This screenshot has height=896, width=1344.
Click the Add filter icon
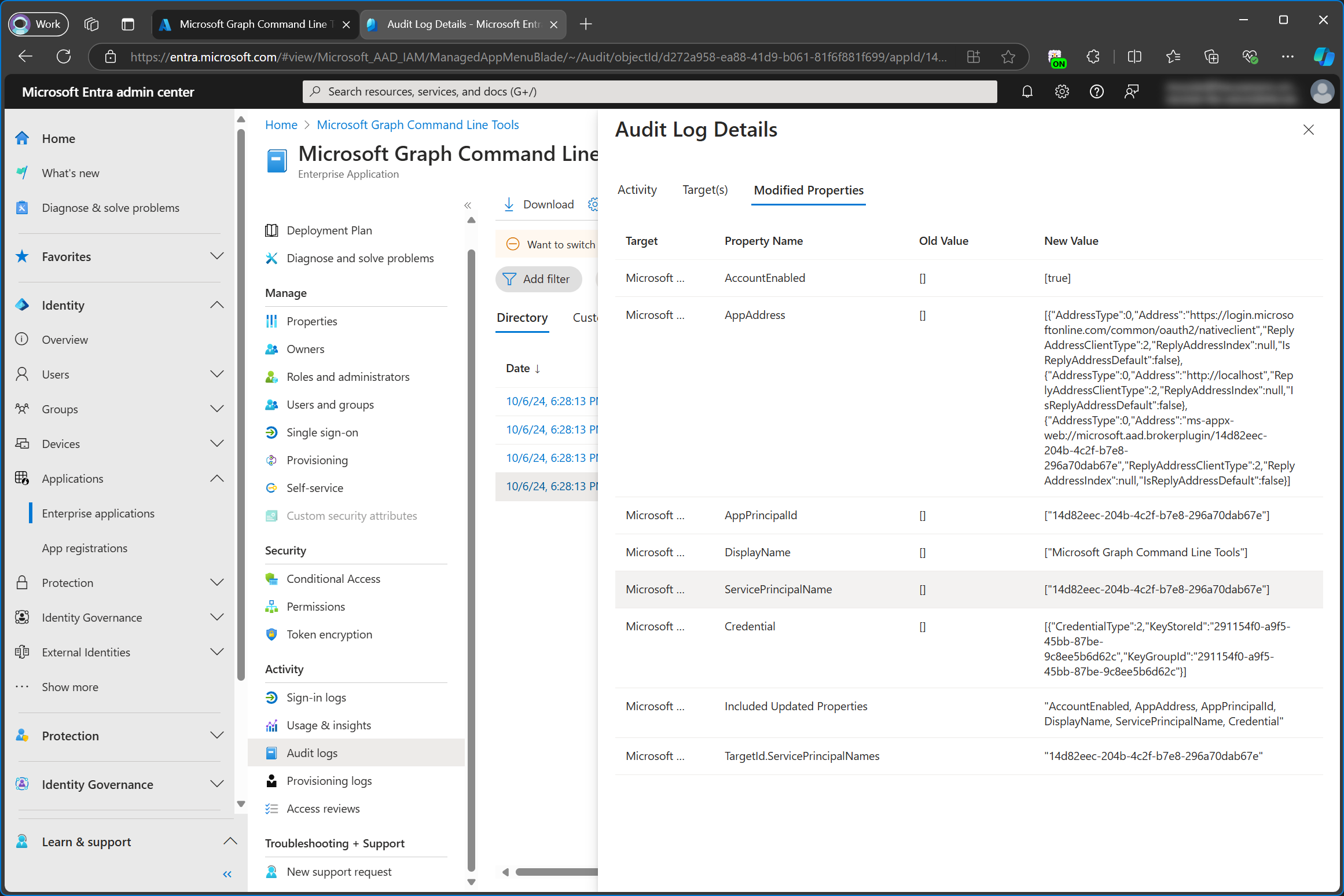point(509,280)
